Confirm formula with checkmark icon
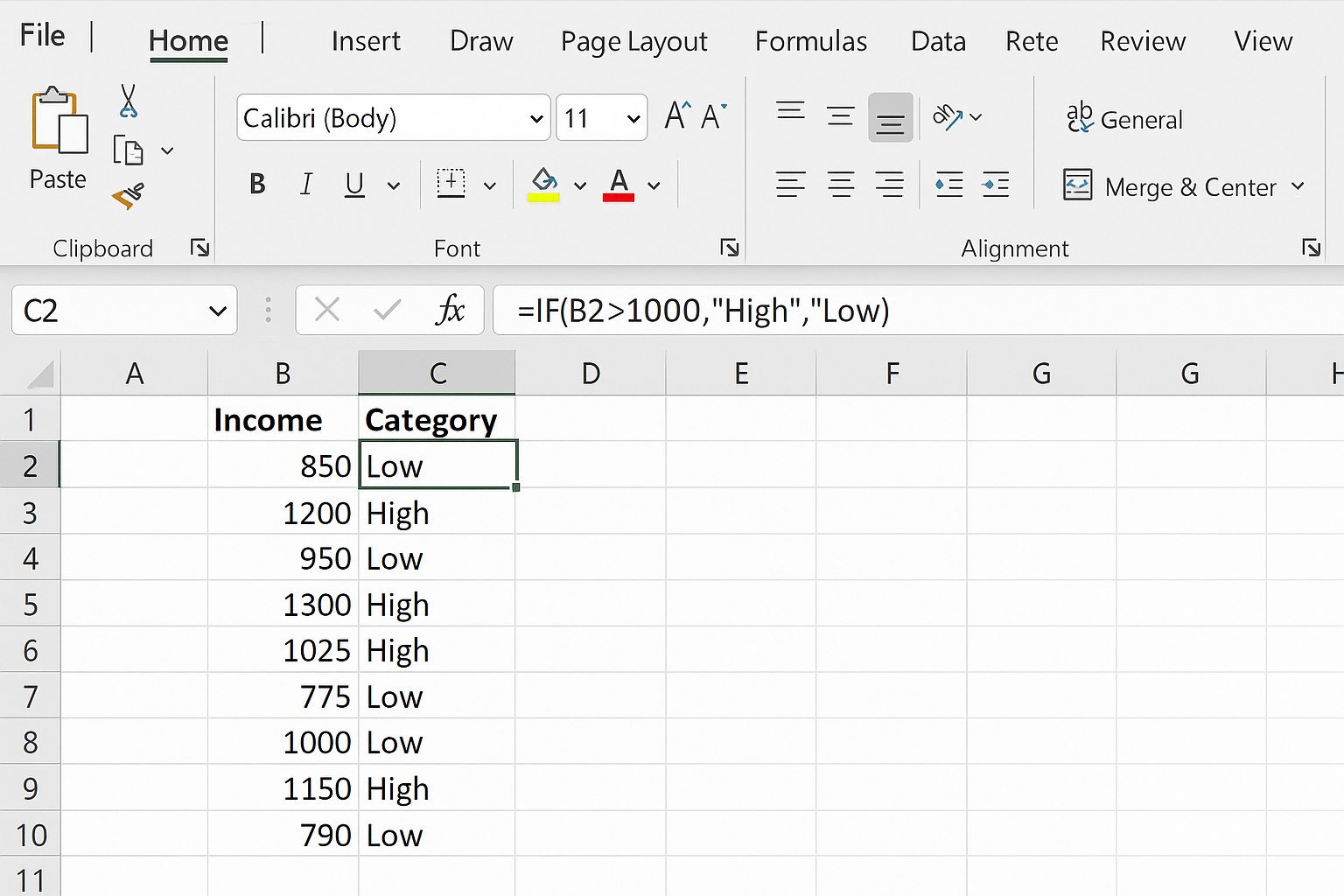Screen dimensions: 1344x896 point(387,310)
